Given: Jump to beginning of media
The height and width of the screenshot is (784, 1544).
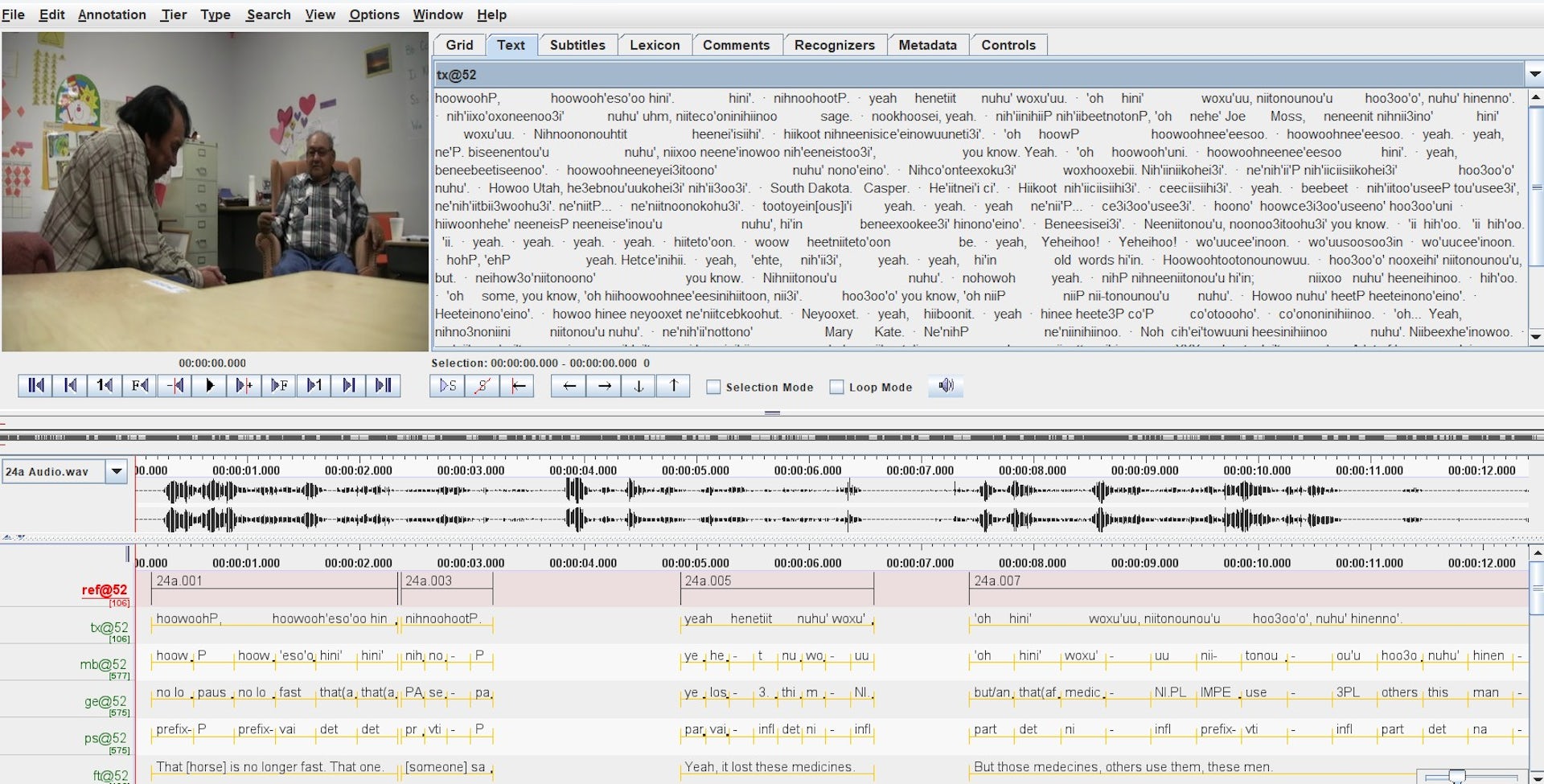Looking at the screenshot, I should tap(35, 386).
